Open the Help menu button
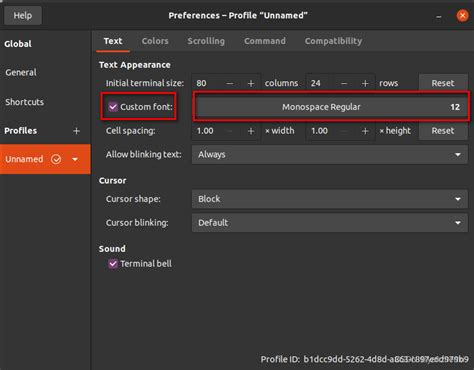The height and width of the screenshot is (370, 474). [23, 15]
